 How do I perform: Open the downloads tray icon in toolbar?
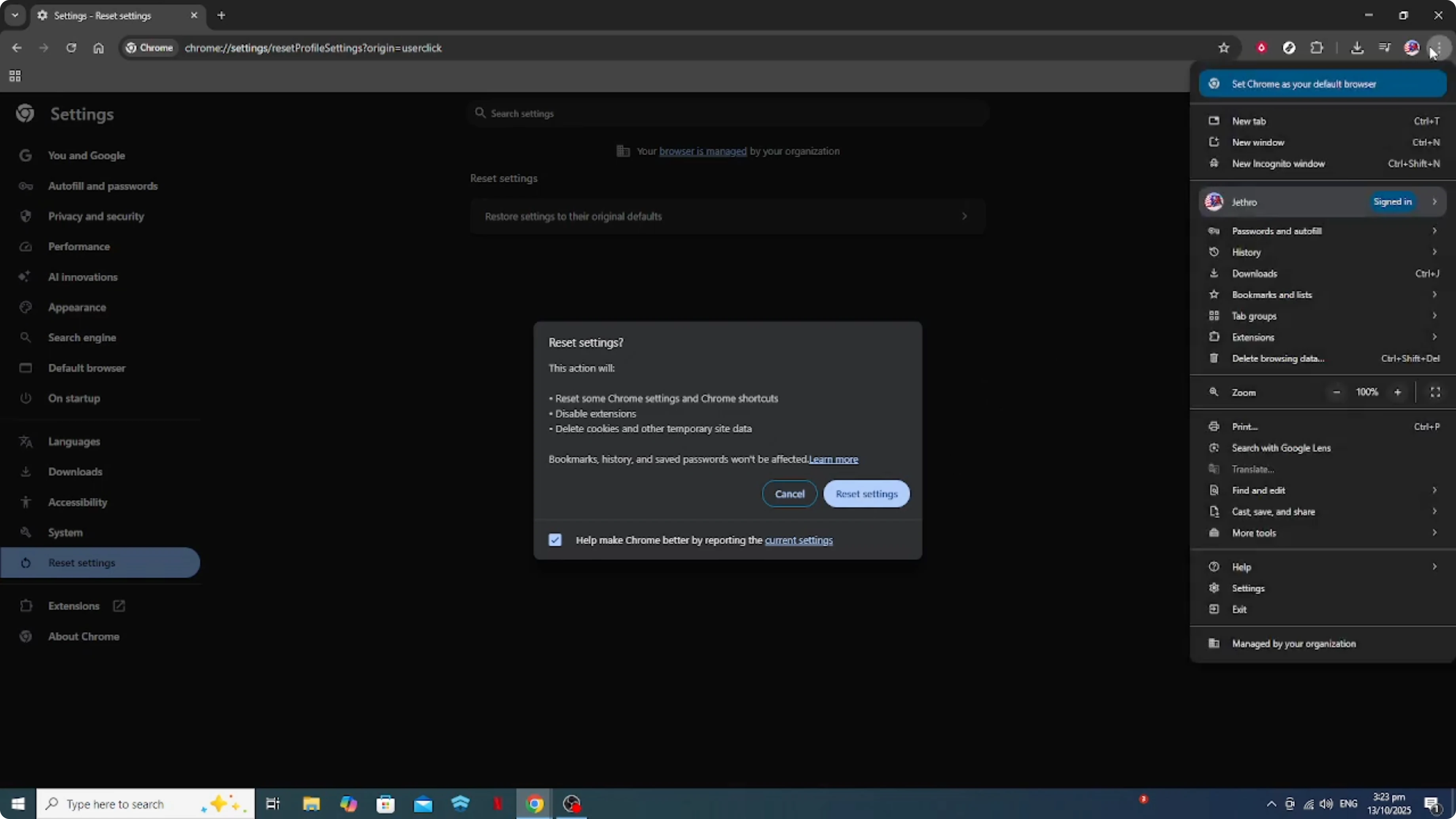click(x=1357, y=48)
